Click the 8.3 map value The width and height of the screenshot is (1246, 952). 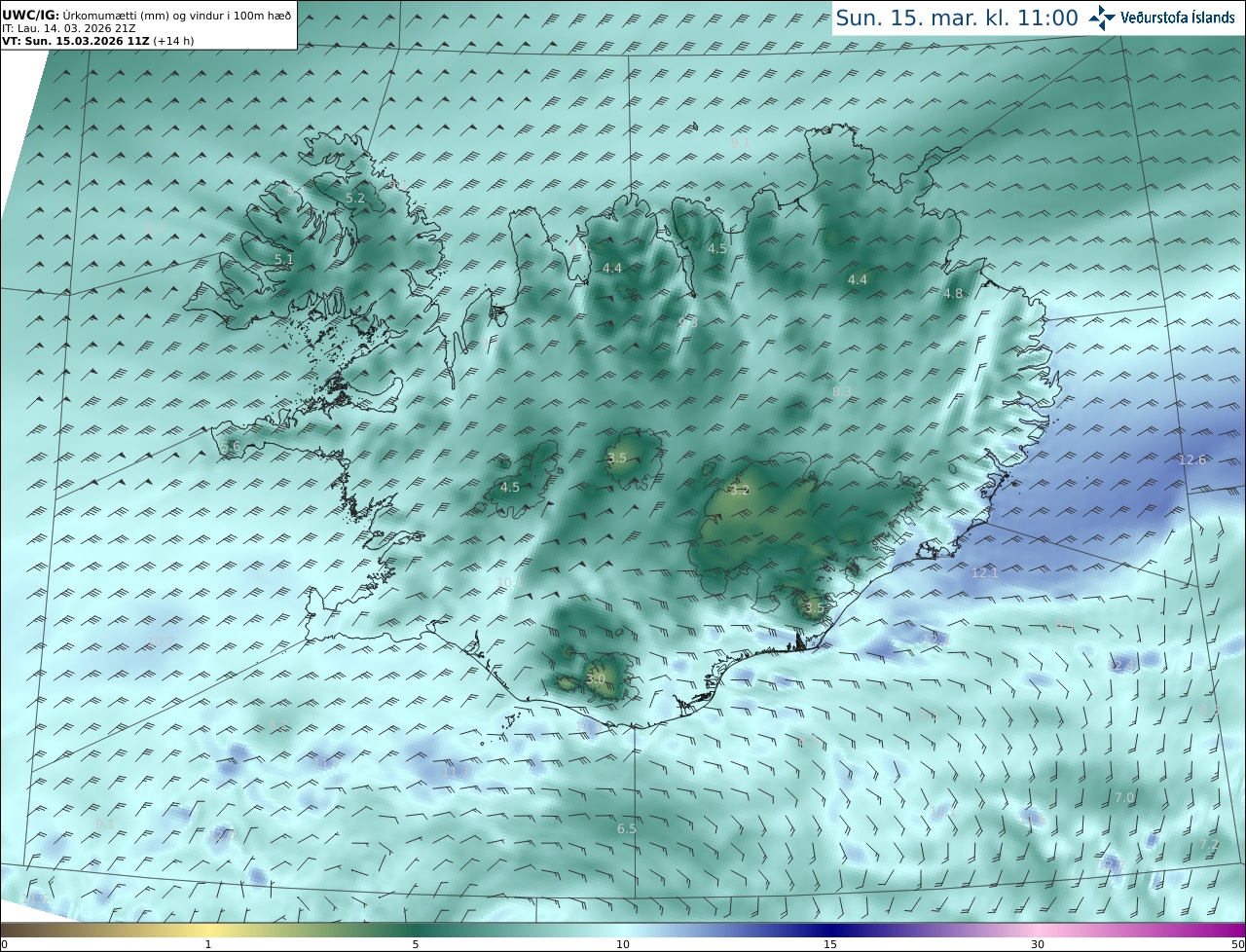pos(842,392)
